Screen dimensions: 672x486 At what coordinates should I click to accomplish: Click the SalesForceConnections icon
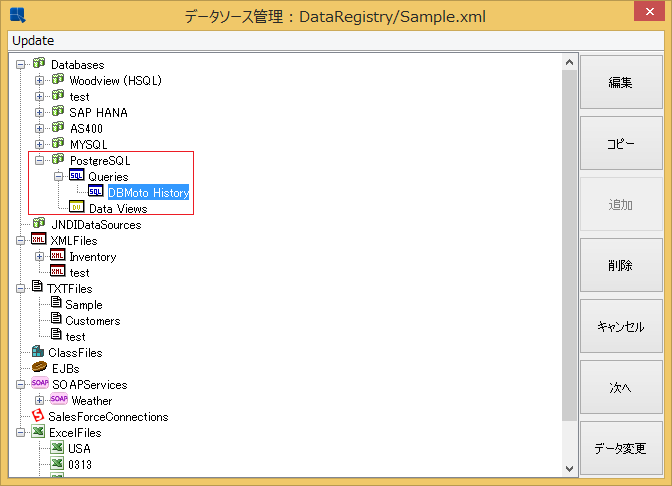[38, 415]
